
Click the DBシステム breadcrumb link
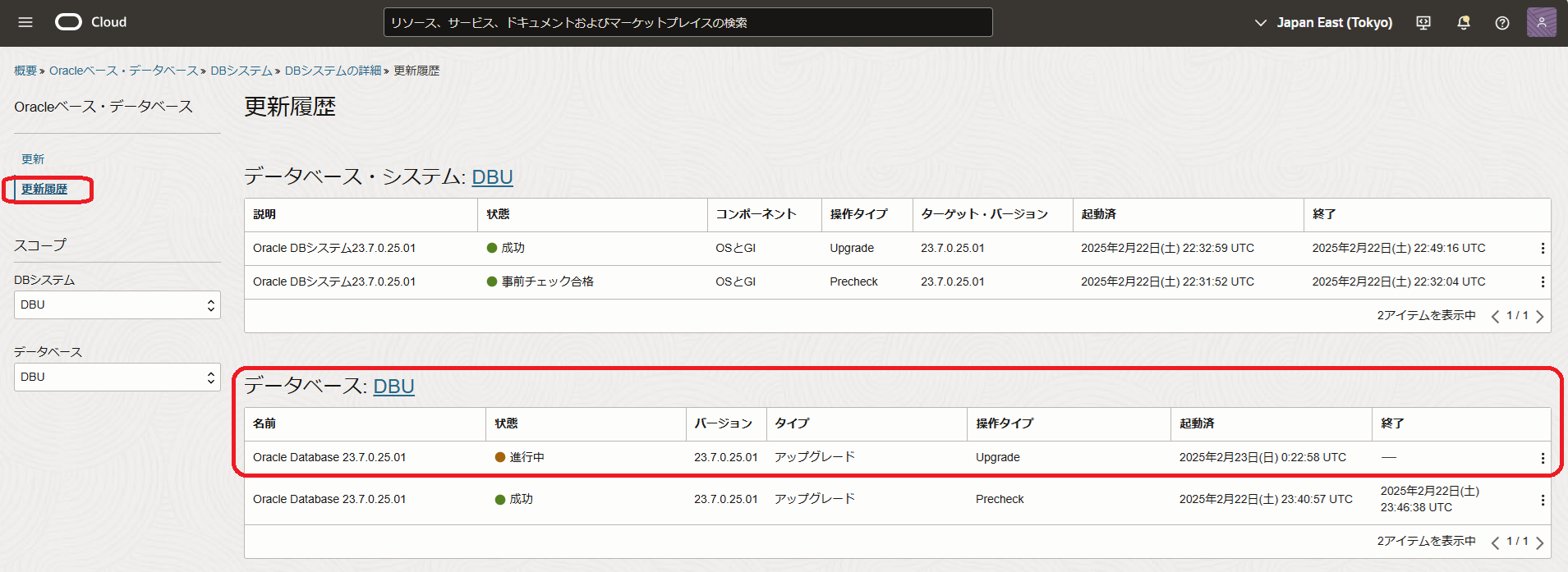(241, 71)
